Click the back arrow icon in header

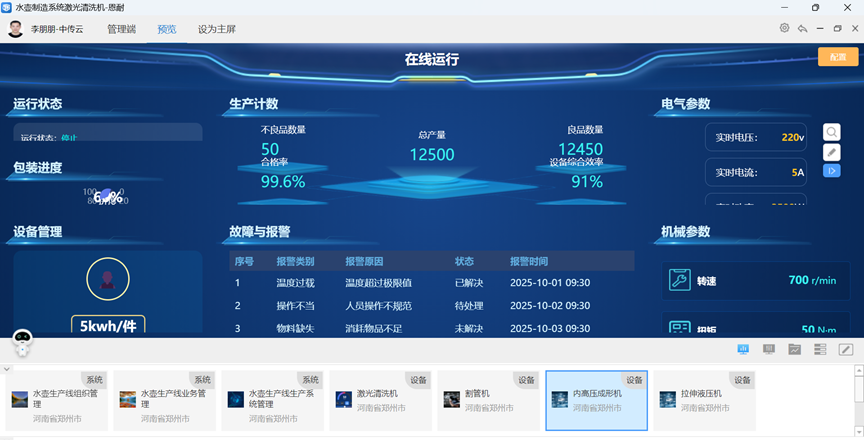[802, 28]
